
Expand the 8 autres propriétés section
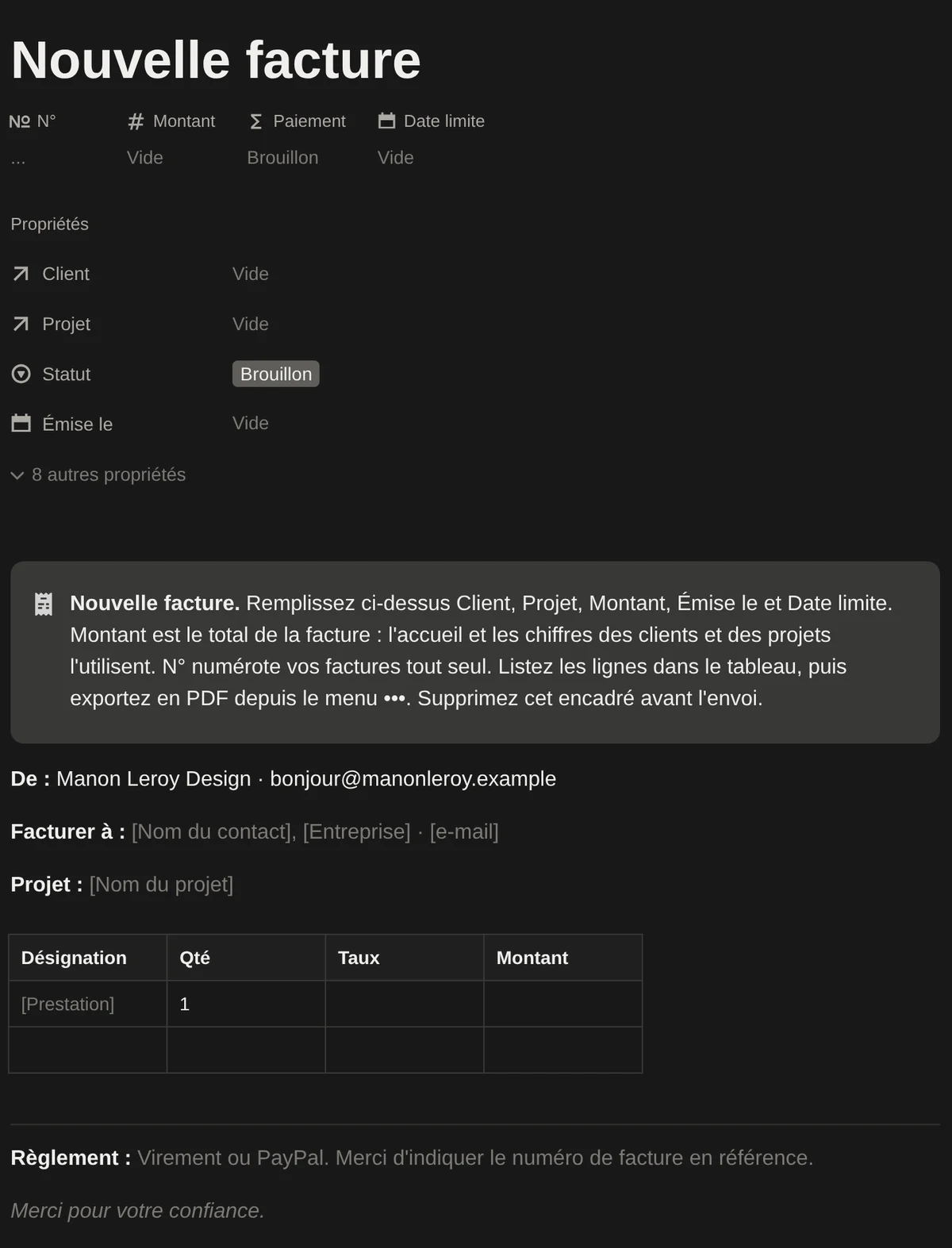98,474
